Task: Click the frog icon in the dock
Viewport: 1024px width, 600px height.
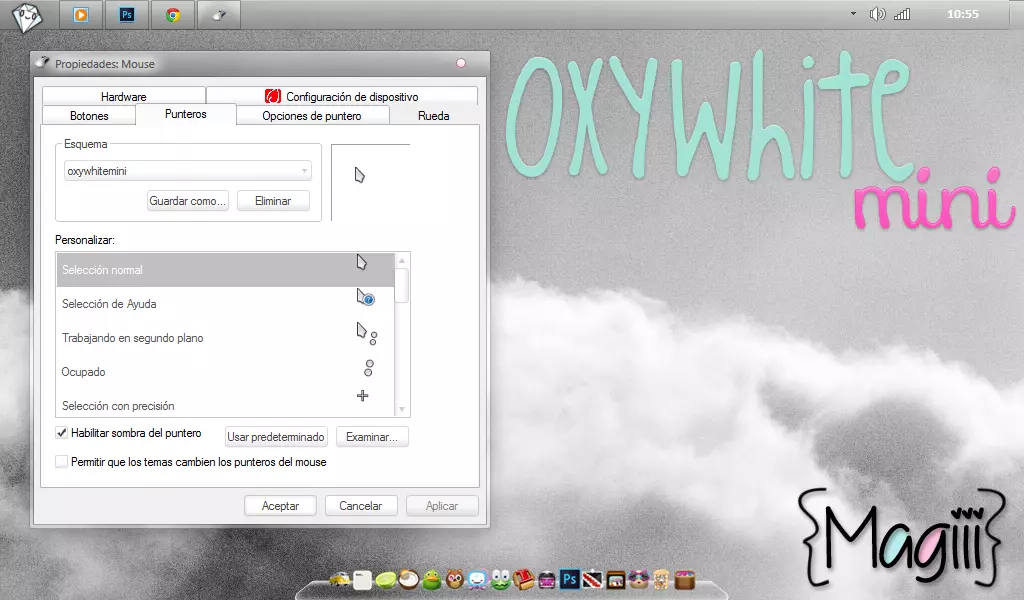Action: 498,580
